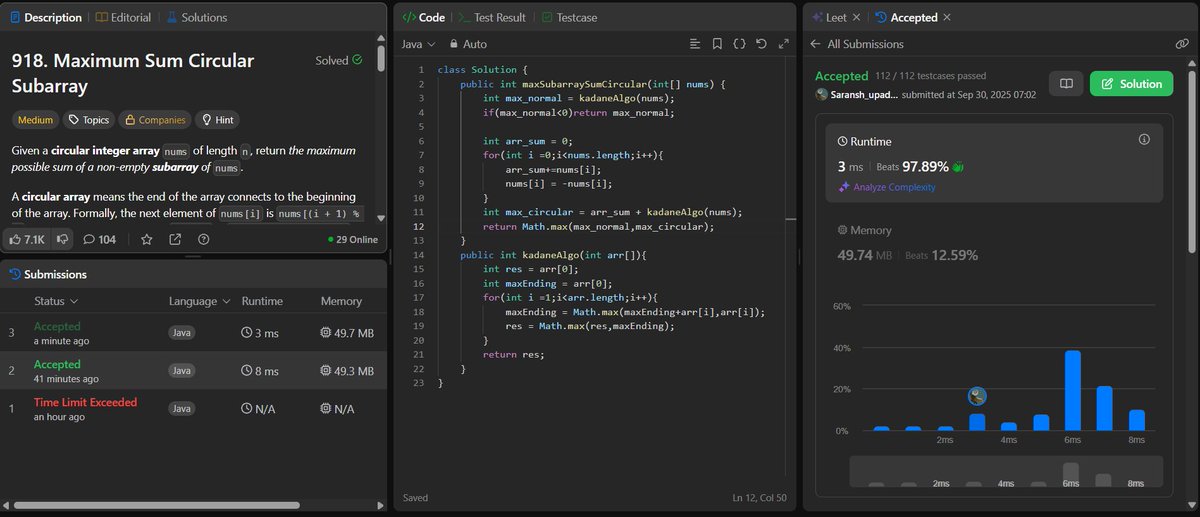Downvote the problem with thumbs-down icon

pyautogui.click(x=62, y=239)
